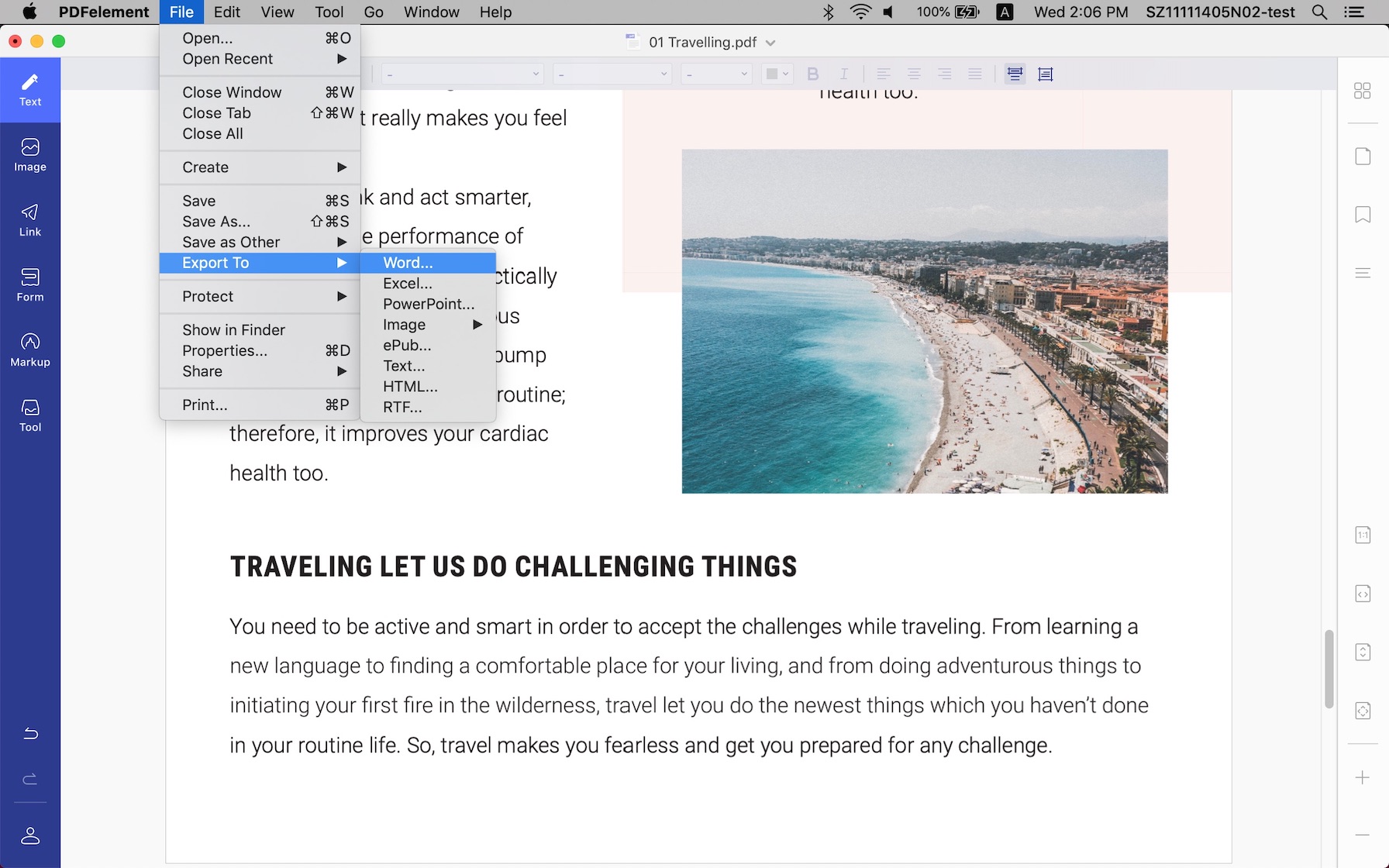
Task: Select the Text tool in sidebar
Action: pyautogui.click(x=30, y=89)
